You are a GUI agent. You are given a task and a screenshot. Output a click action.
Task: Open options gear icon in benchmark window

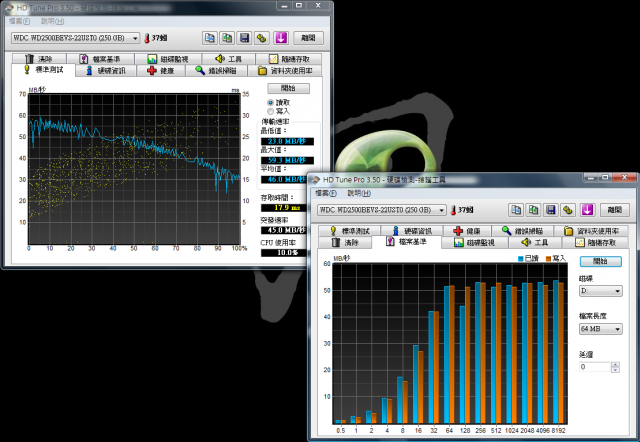261,38
